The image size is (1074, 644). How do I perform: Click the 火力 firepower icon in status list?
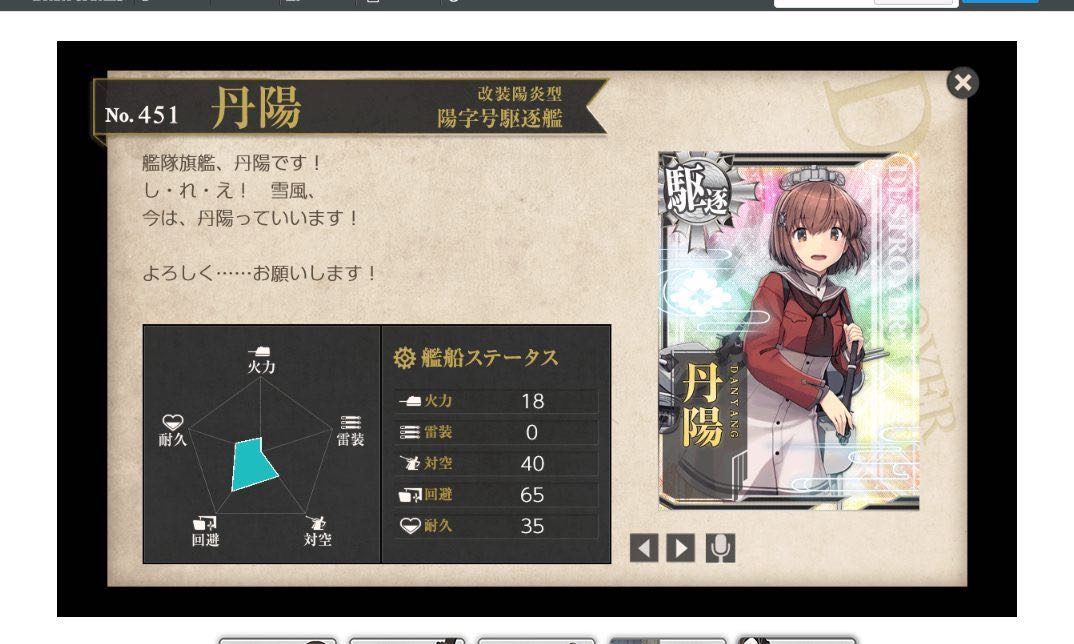tap(410, 401)
